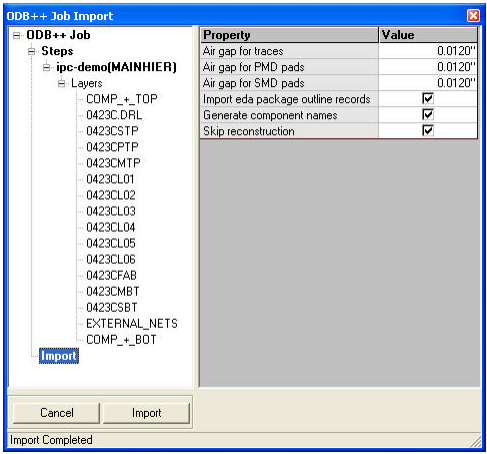Select the Steps tree label
This screenshot has width=487, height=454.
(x=57, y=51)
